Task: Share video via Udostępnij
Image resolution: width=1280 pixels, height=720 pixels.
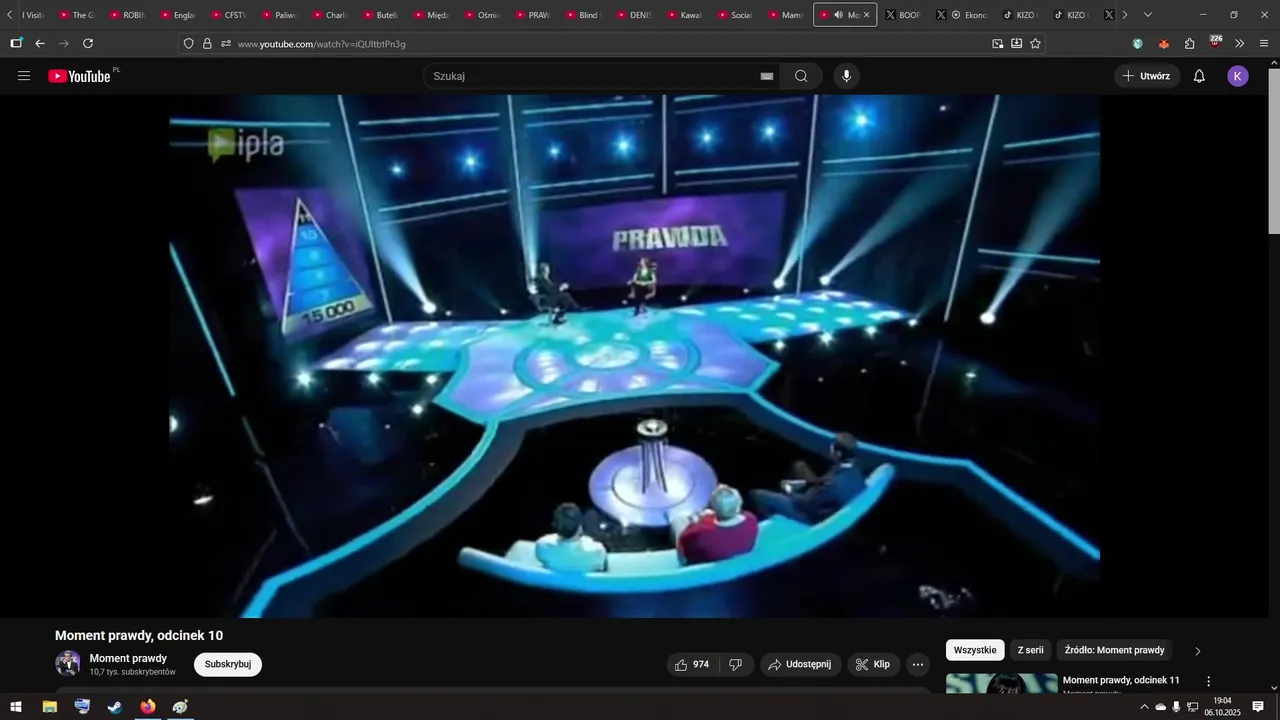Action: (x=800, y=664)
